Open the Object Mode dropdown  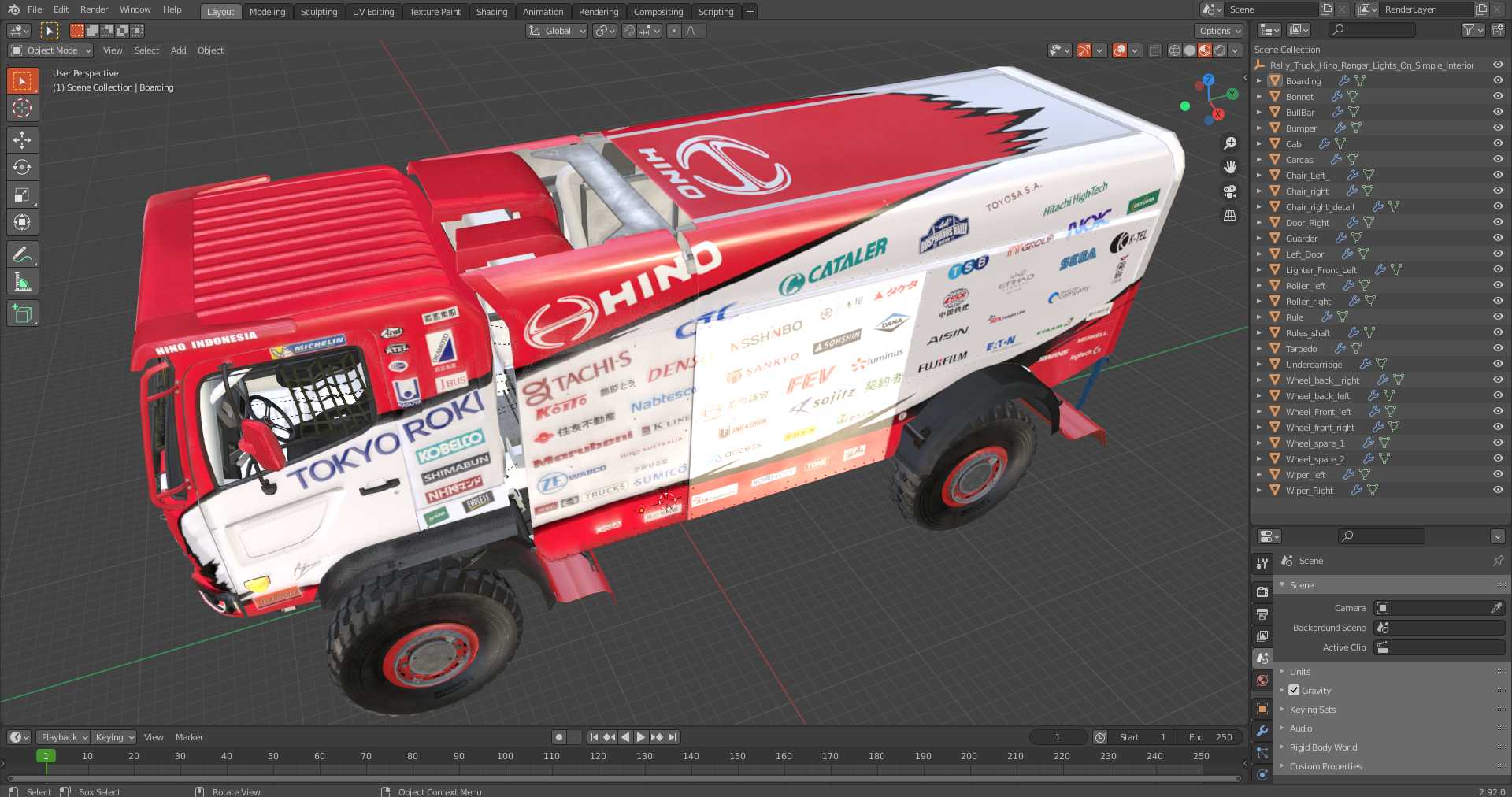(x=50, y=50)
